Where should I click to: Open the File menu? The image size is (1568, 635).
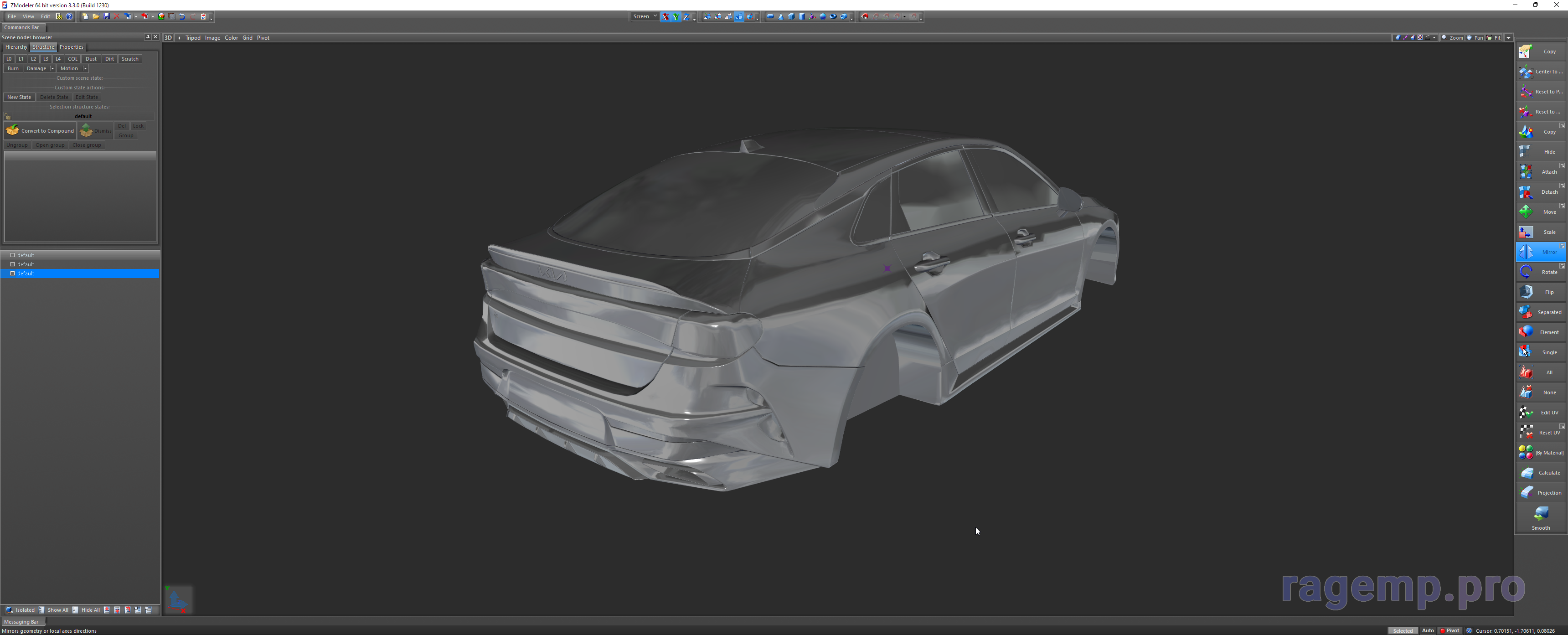click(x=11, y=16)
